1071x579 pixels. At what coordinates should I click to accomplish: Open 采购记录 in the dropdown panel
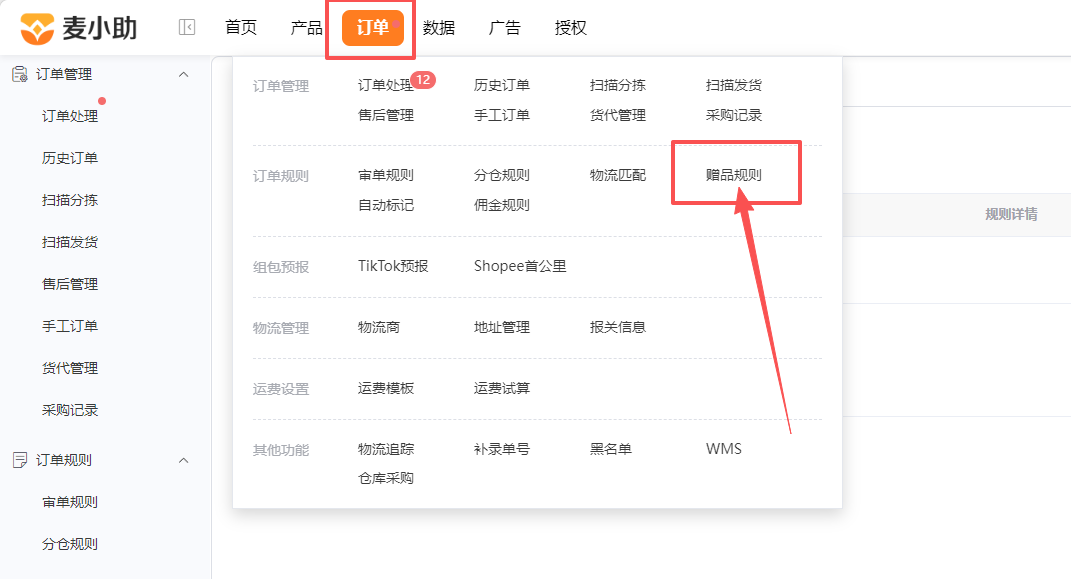pos(734,115)
